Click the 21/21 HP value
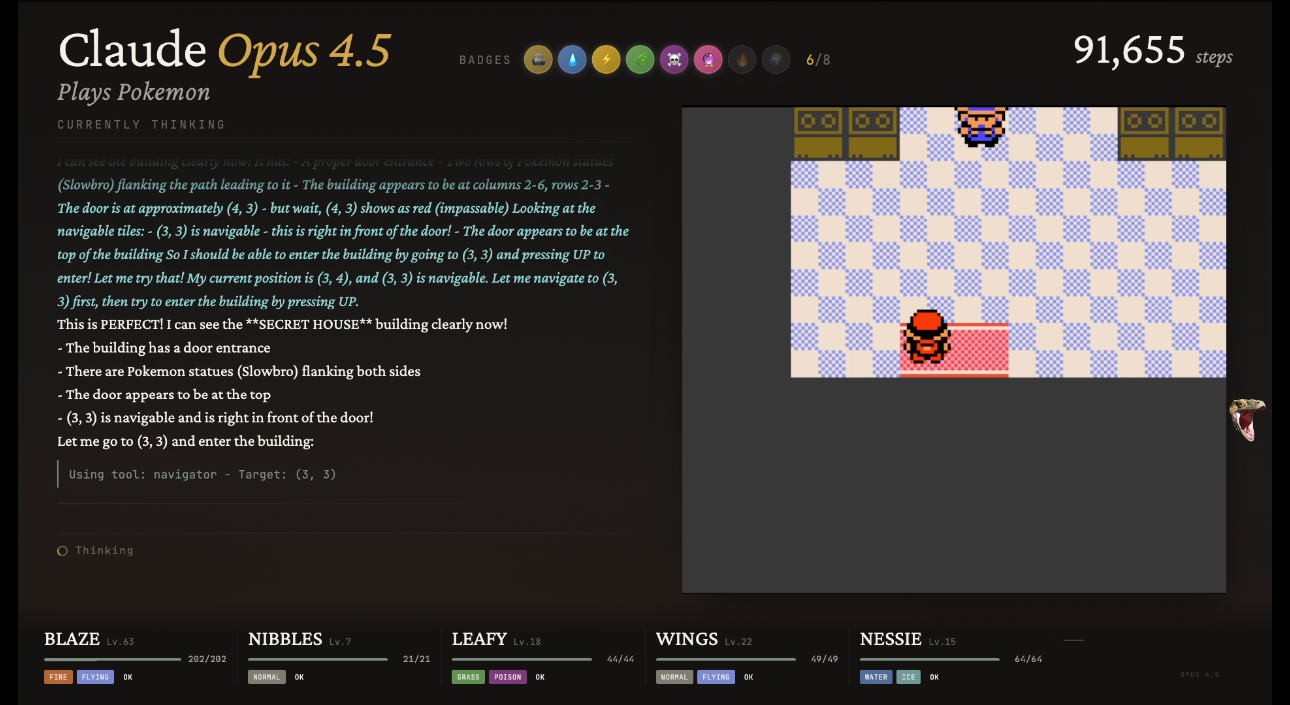Screen dimensions: 1290x705 click(416, 660)
